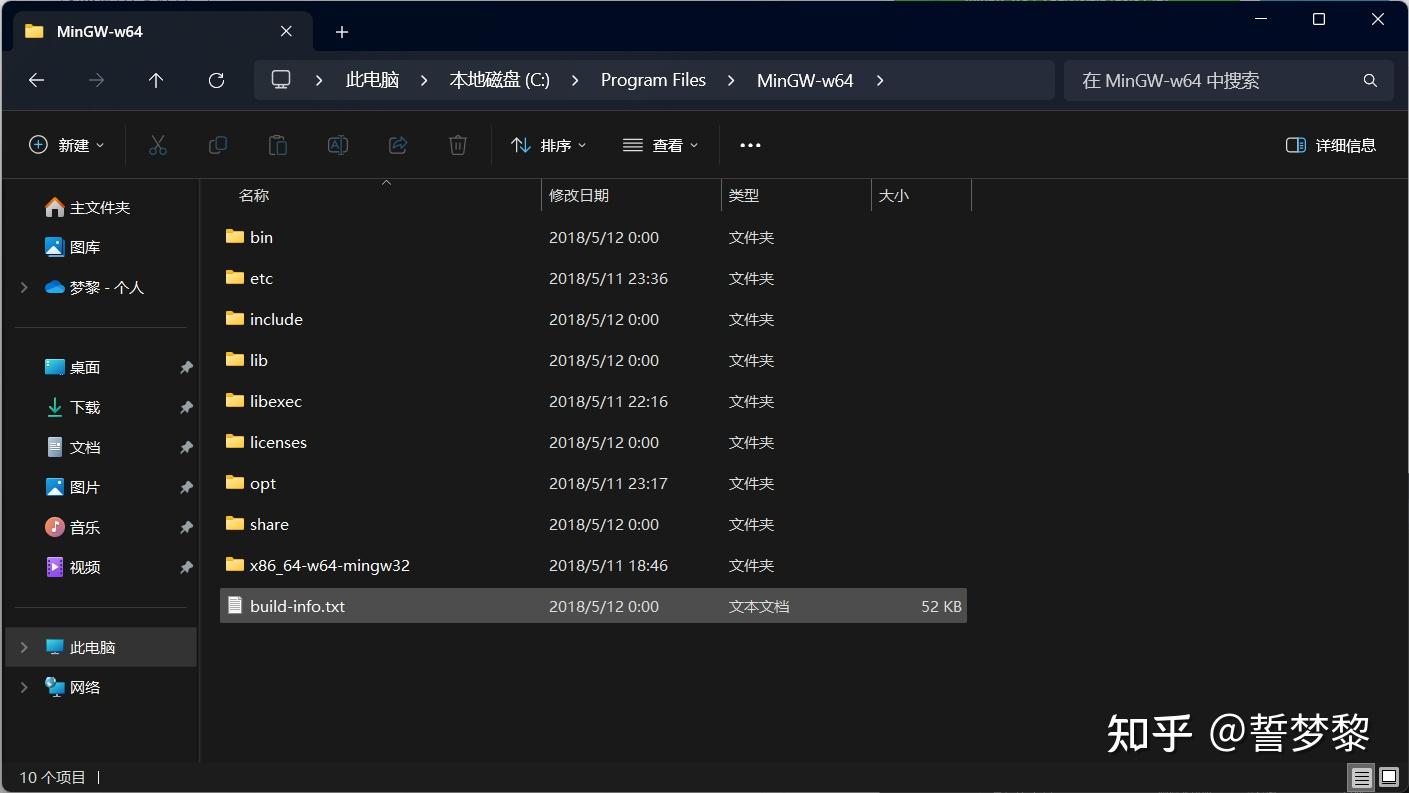Select the licenses folder
Screen dimensions: 1409x793
pos(593,442)
